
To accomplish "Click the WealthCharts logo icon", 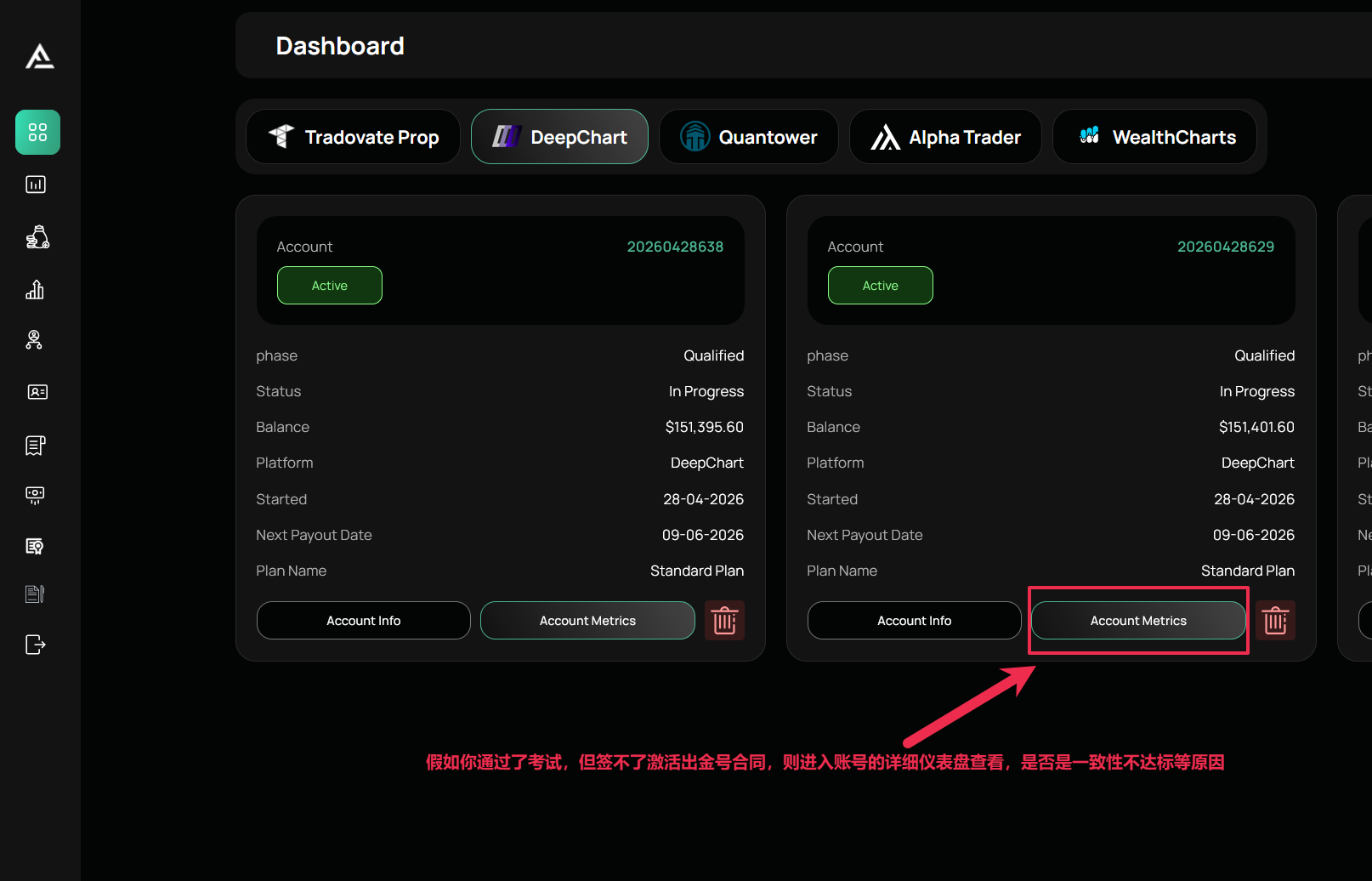I will 1089,135.
